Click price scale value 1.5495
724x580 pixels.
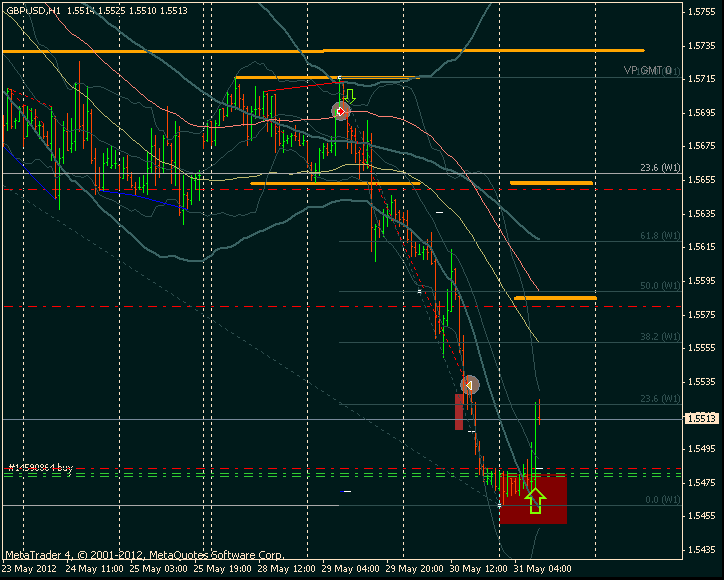pyautogui.click(x=701, y=448)
